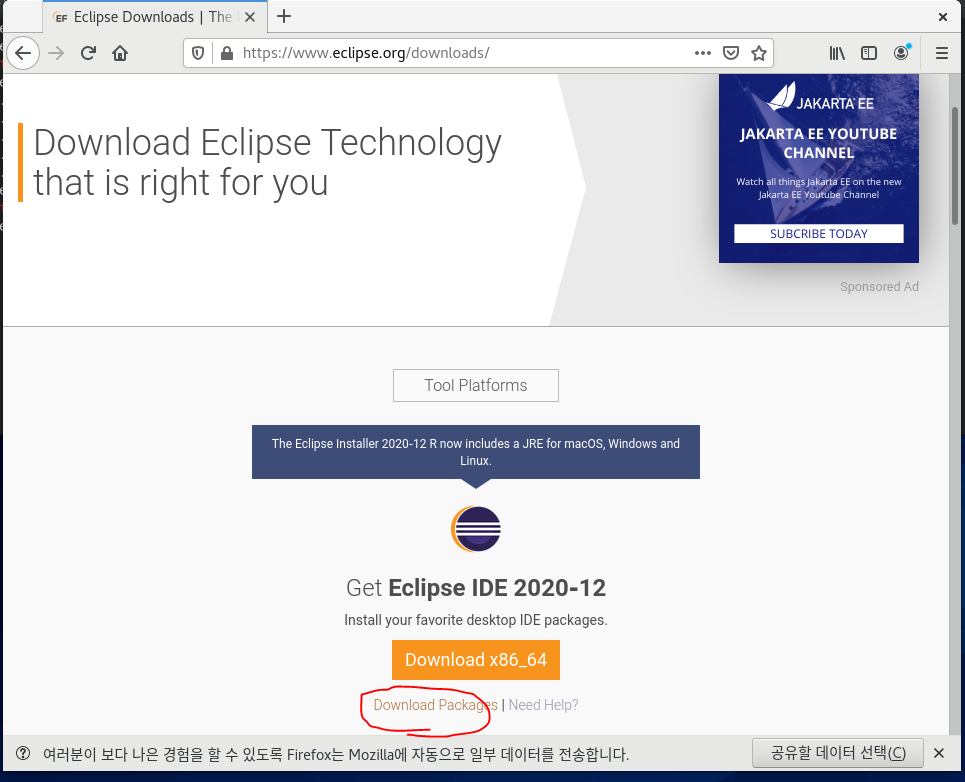Viewport: 965px width, 782px height.
Task: Open the tracking protection shield icon
Action: pyautogui.click(x=198, y=54)
